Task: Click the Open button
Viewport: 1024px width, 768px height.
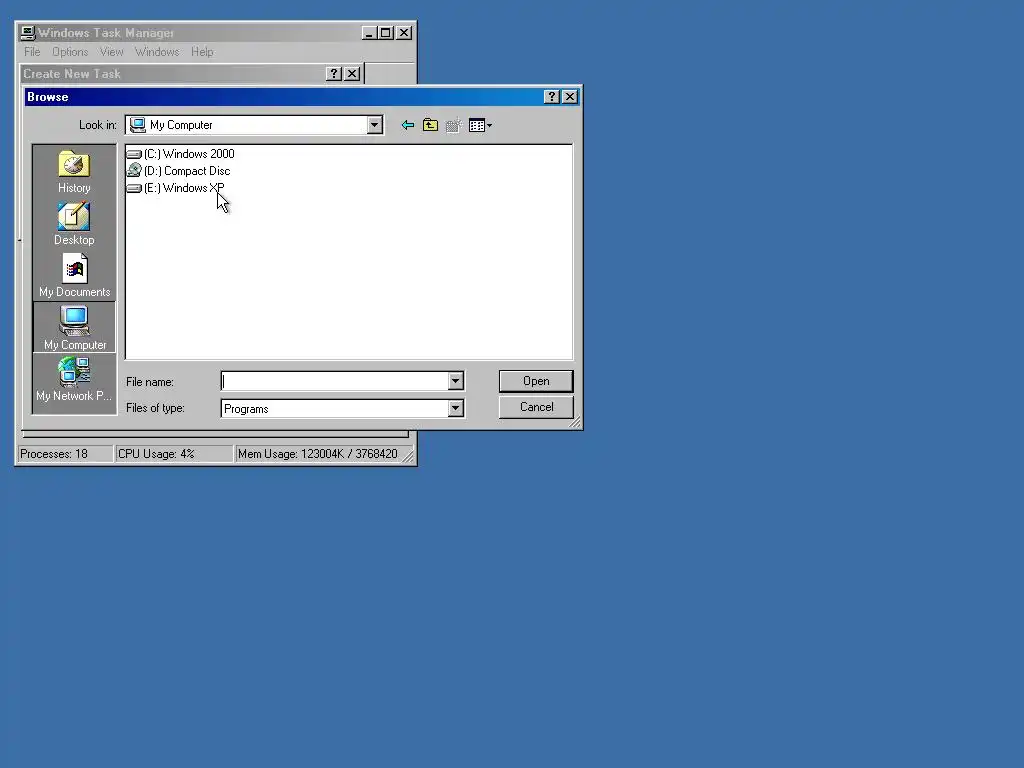Action: (536, 381)
